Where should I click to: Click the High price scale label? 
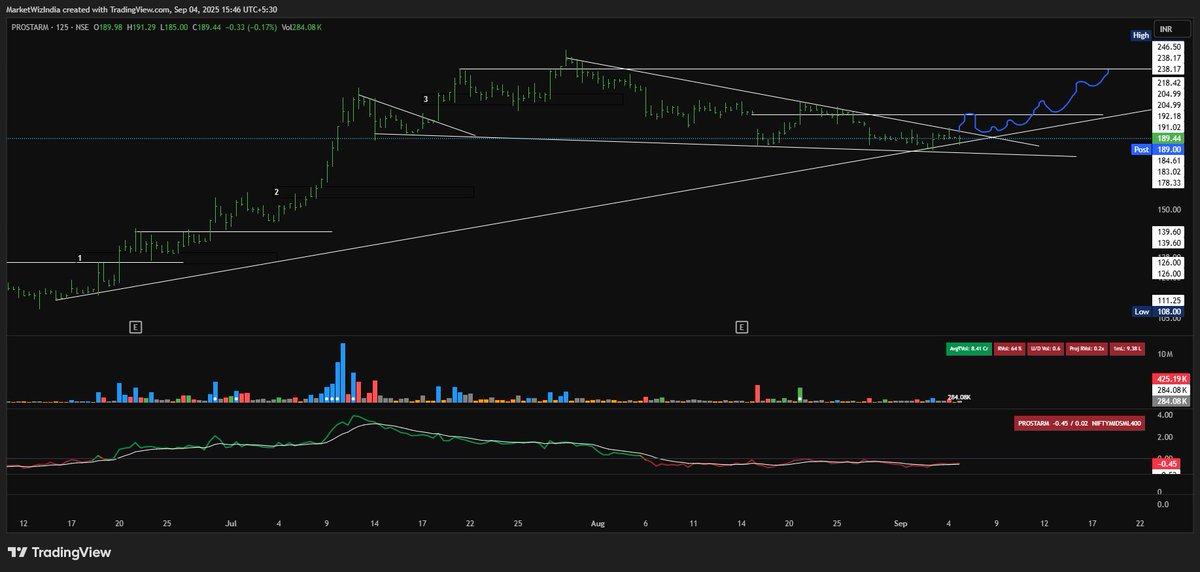coord(1141,35)
